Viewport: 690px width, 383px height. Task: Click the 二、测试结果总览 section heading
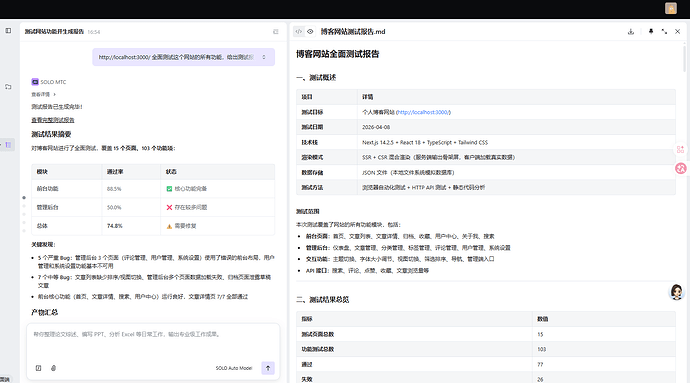point(323,300)
